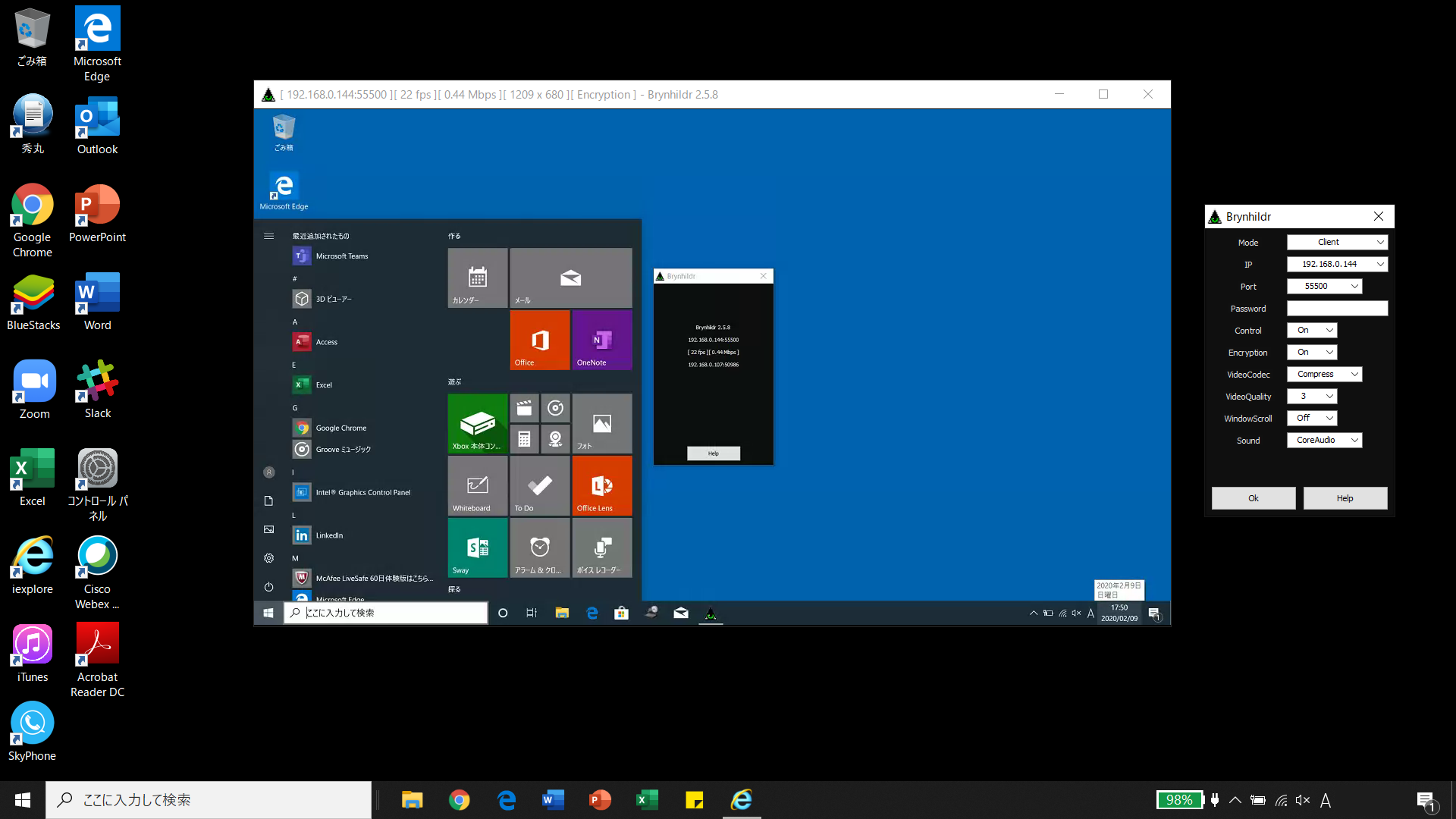Open the Port dropdown showing 55500

pos(1324,286)
